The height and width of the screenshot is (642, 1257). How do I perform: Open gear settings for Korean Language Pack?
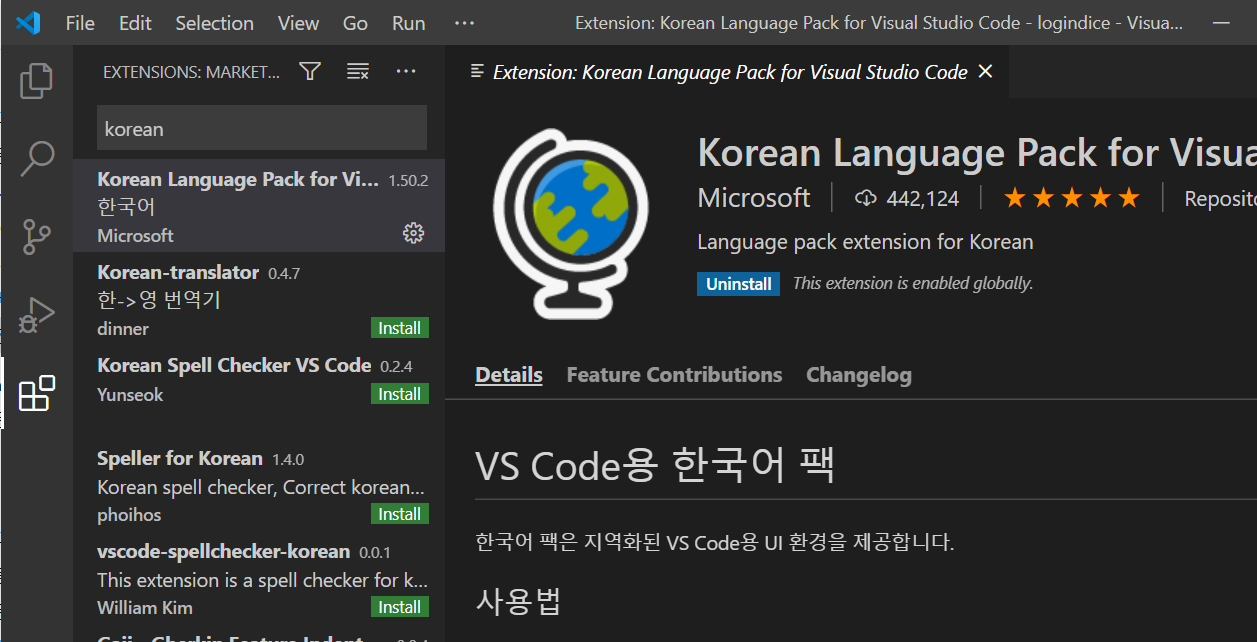pos(413,233)
